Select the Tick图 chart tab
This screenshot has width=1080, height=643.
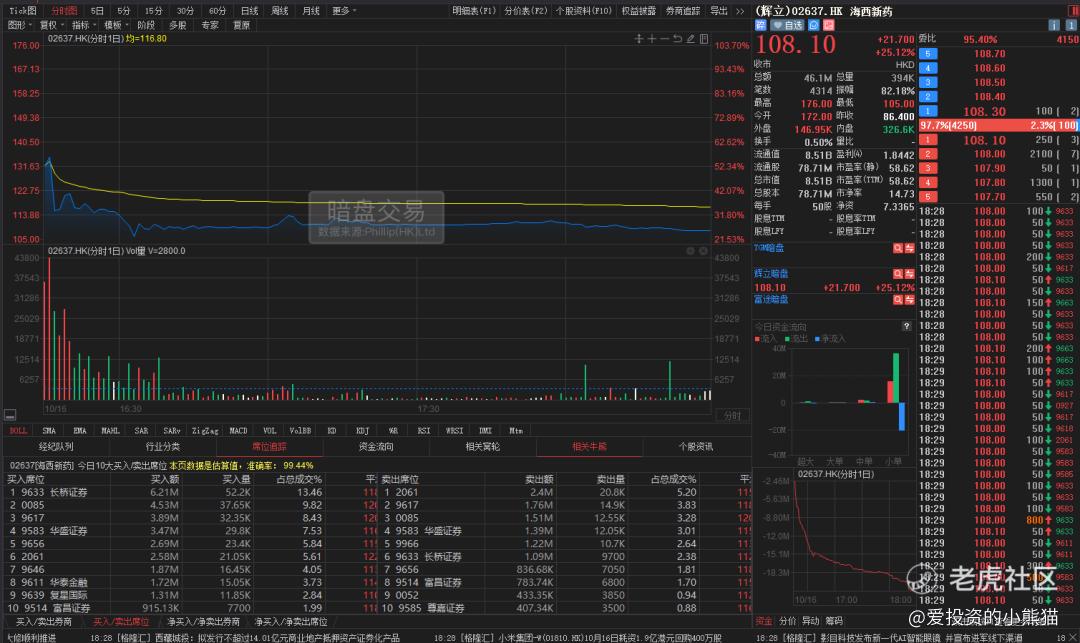[x=23, y=11]
